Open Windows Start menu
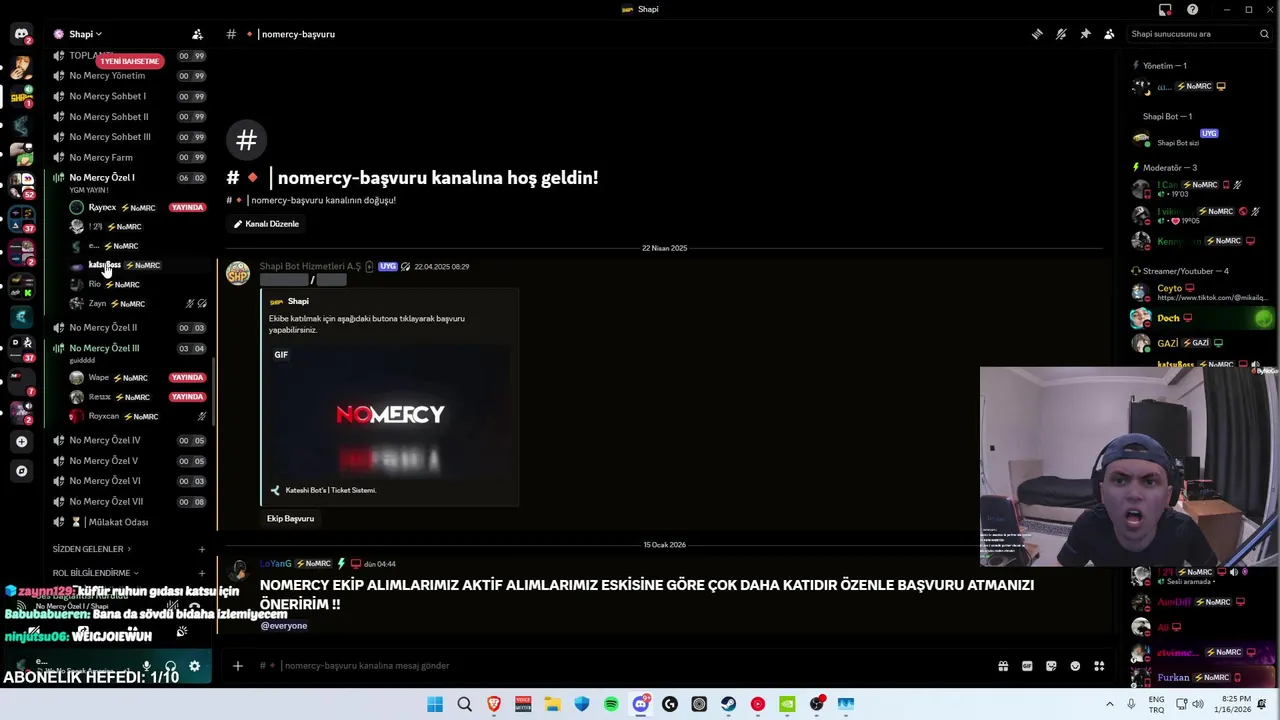The width and height of the screenshot is (1280, 720). pyautogui.click(x=435, y=704)
